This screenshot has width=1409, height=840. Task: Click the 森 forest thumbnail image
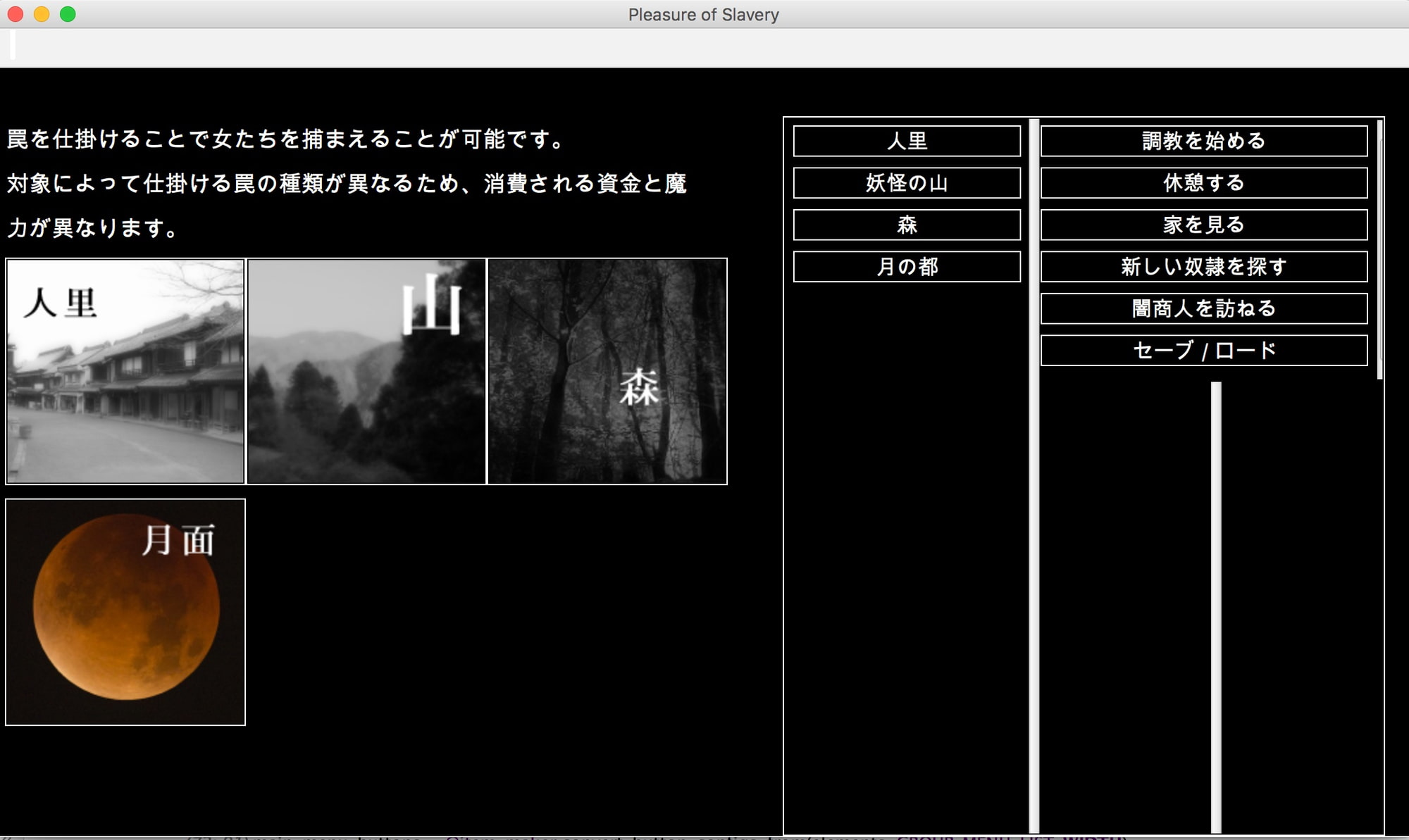(x=606, y=370)
